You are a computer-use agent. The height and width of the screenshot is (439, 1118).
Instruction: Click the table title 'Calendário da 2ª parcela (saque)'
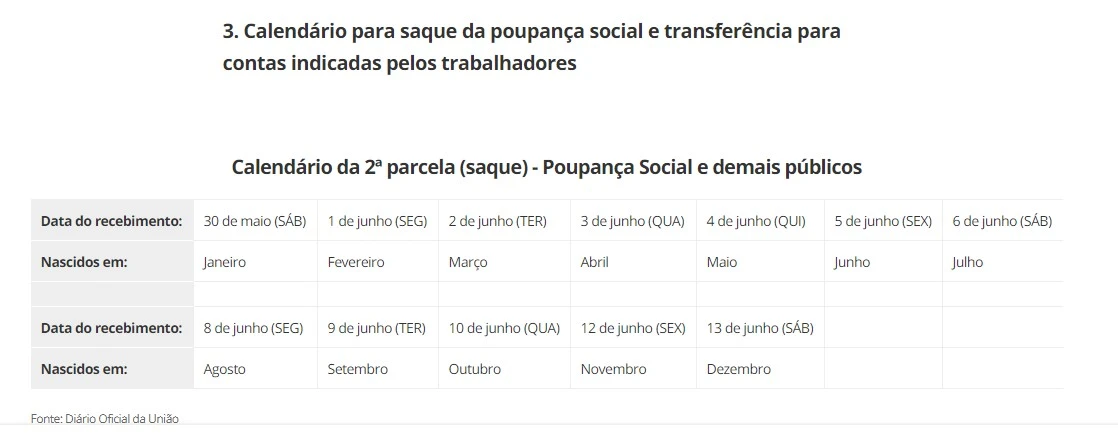tap(546, 167)
